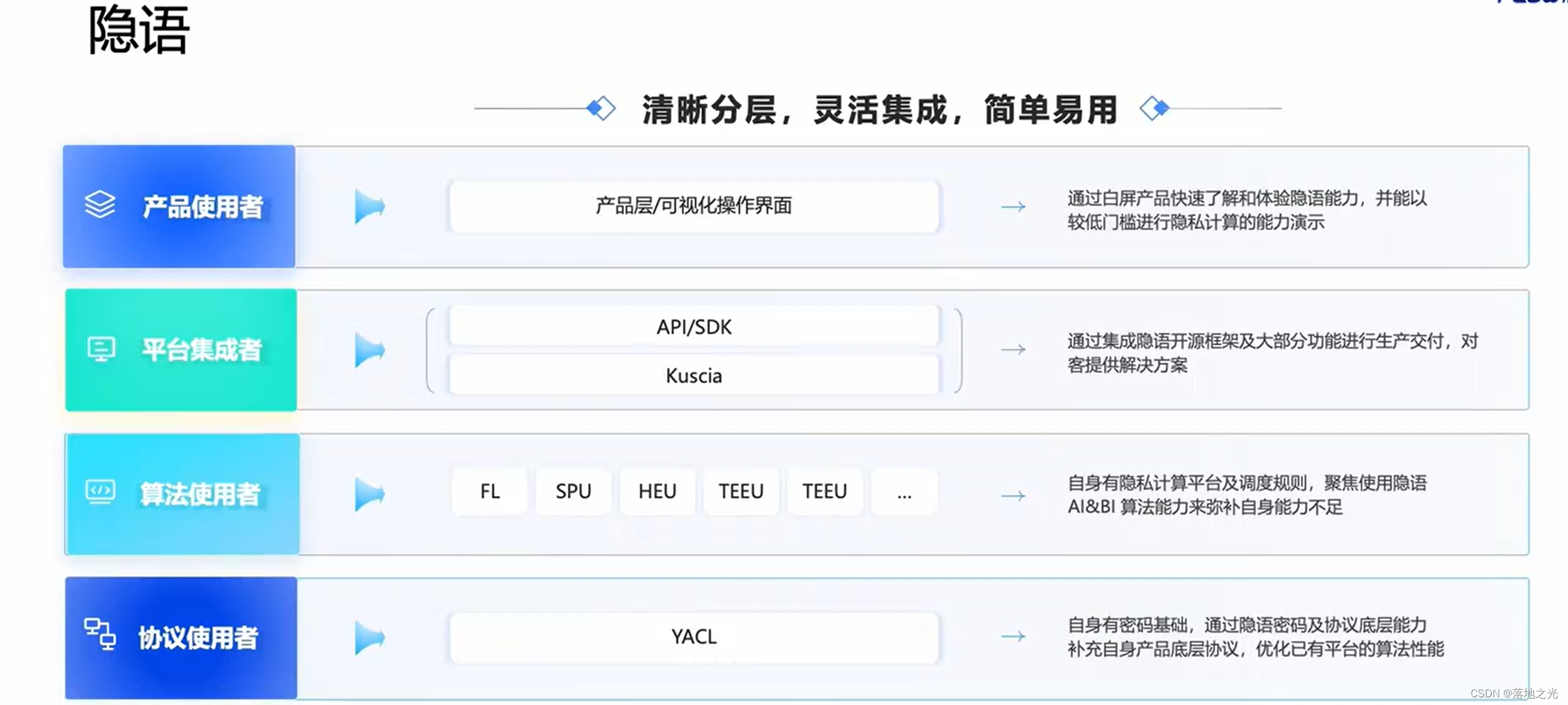The width and height of the screenshot is (1568, 705).
Task: Click the code window icon beside 算法使用者
Action: click(100, 492)
